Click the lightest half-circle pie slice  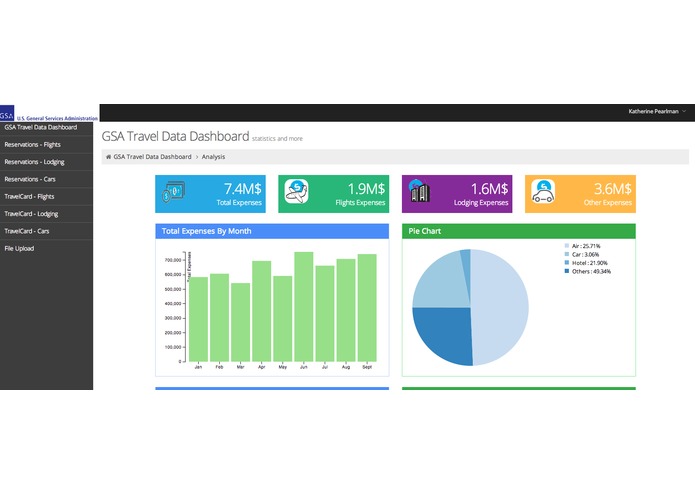coord(501,307)
